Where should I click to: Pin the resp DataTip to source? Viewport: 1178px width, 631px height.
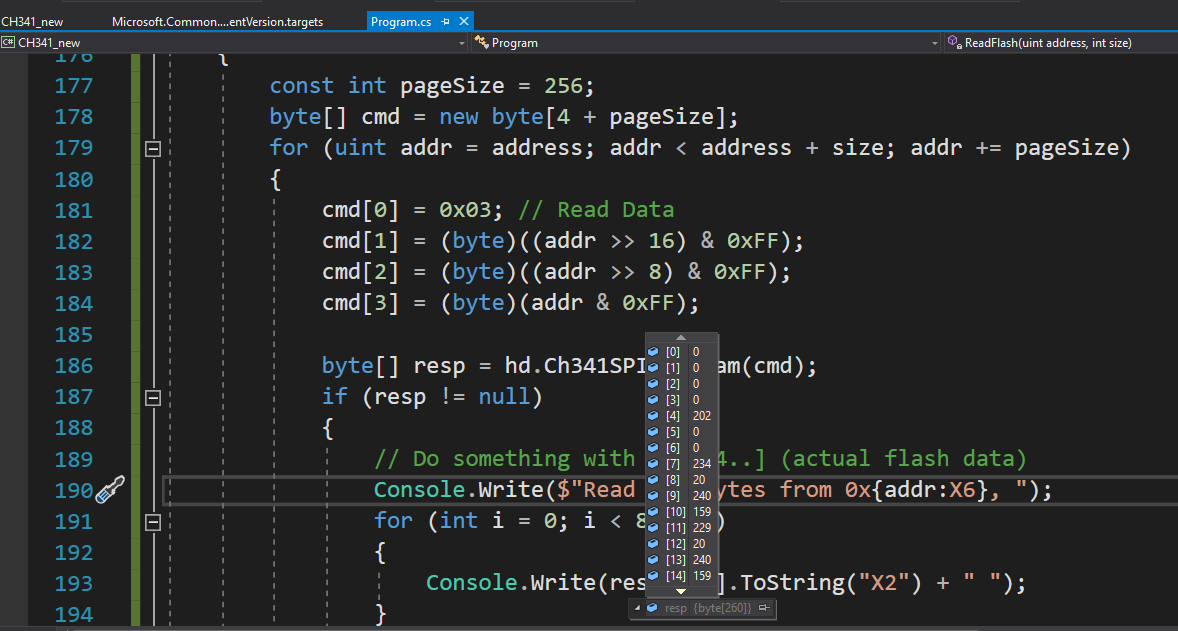764,608
